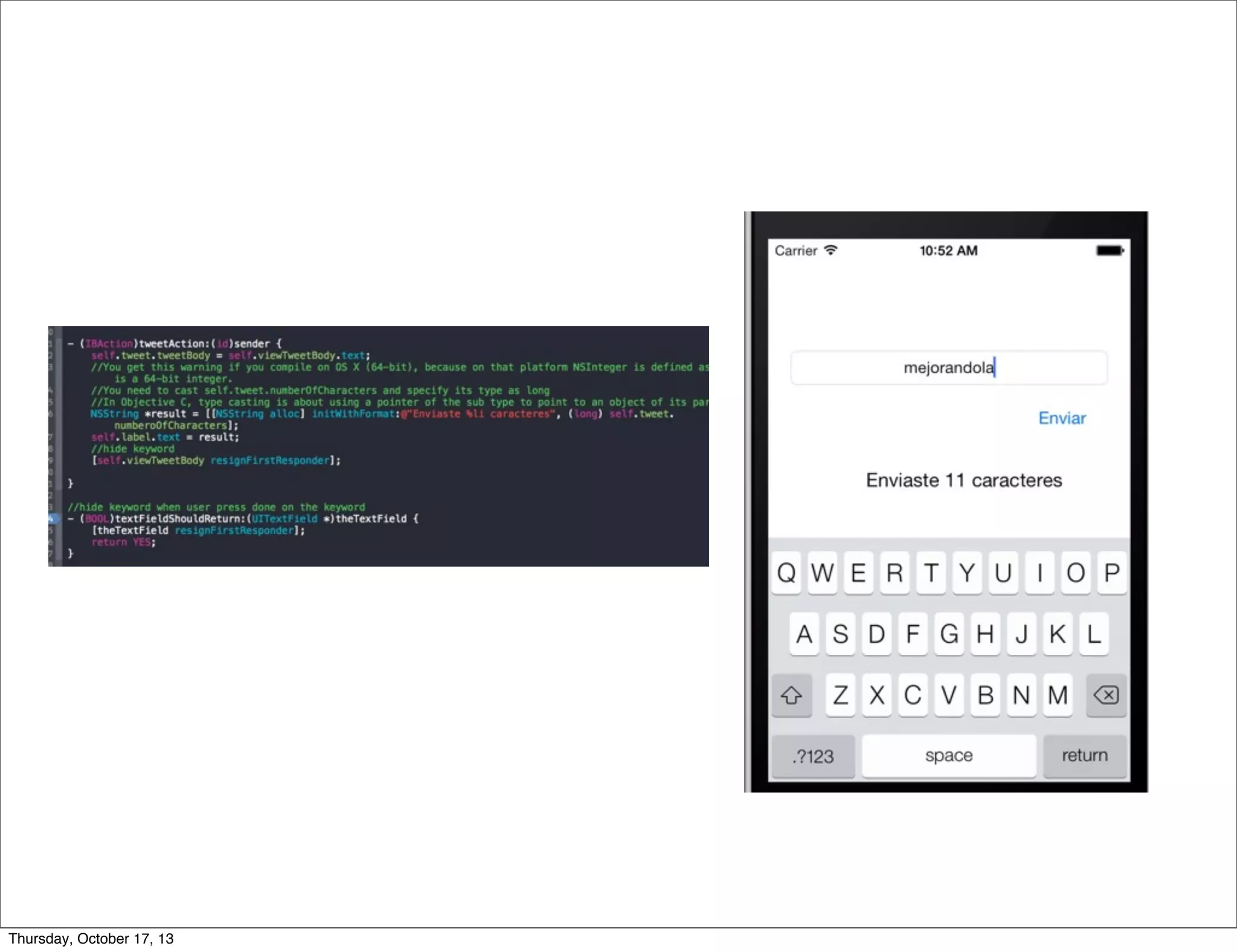Click the Carrier text in status bar
The image size is (1237, 952).
tap(795, 251)
